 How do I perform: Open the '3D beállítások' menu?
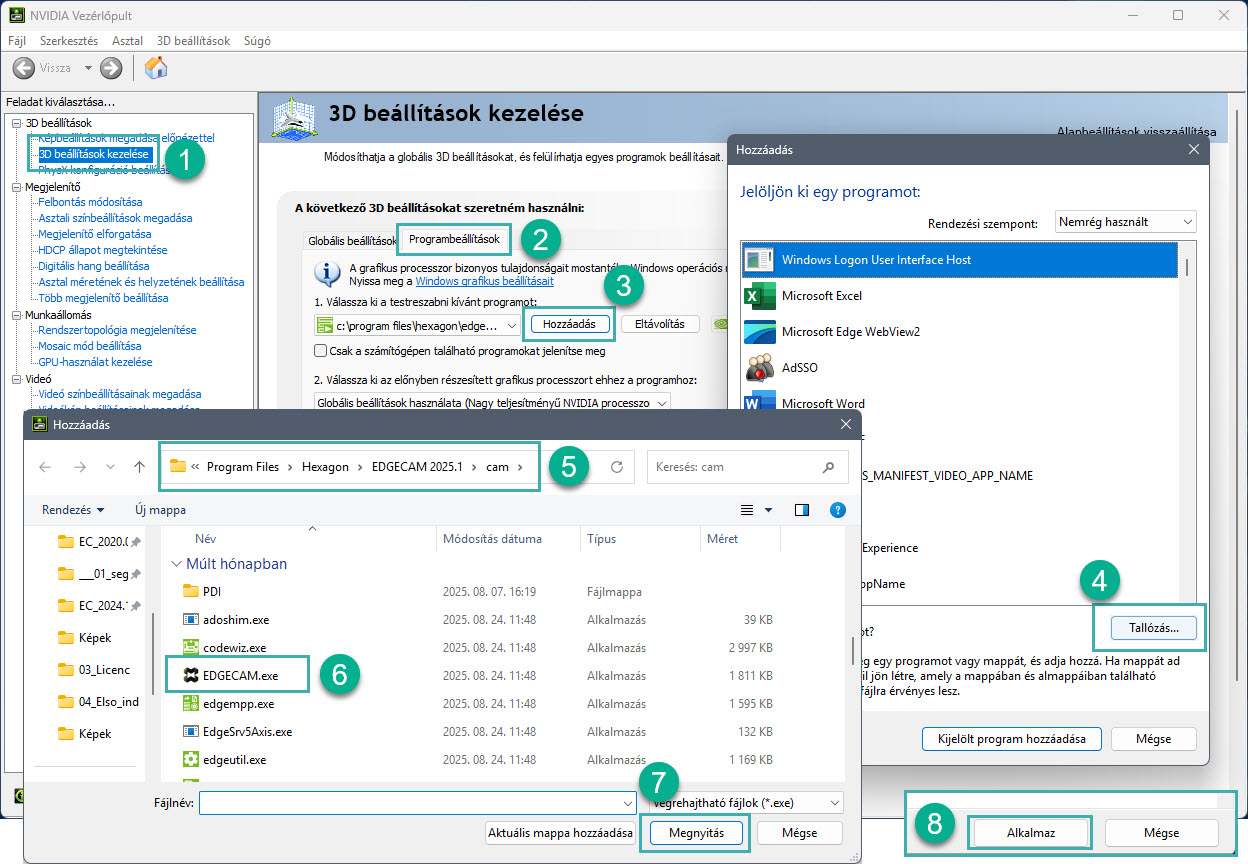coord(193,41)
